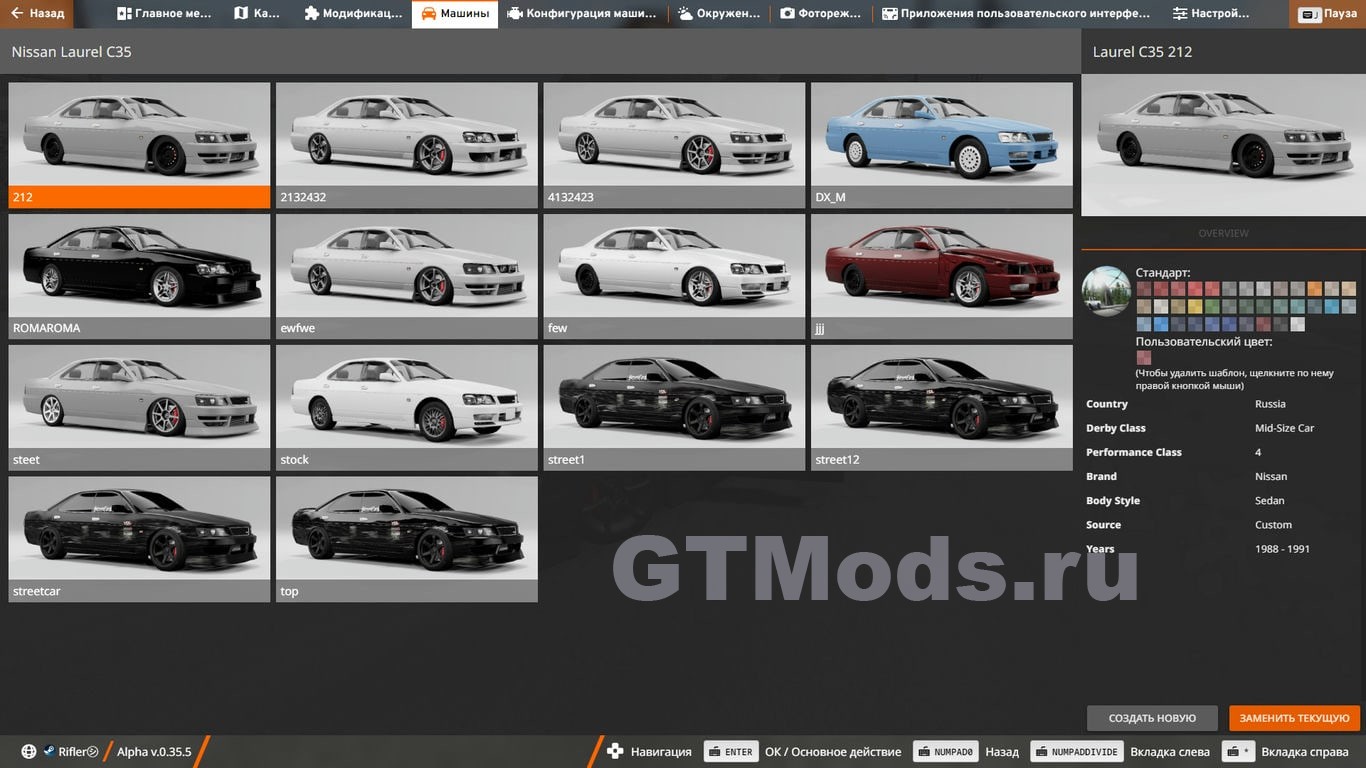Click the Стандарт: colors heading

tap(1163, 272)
